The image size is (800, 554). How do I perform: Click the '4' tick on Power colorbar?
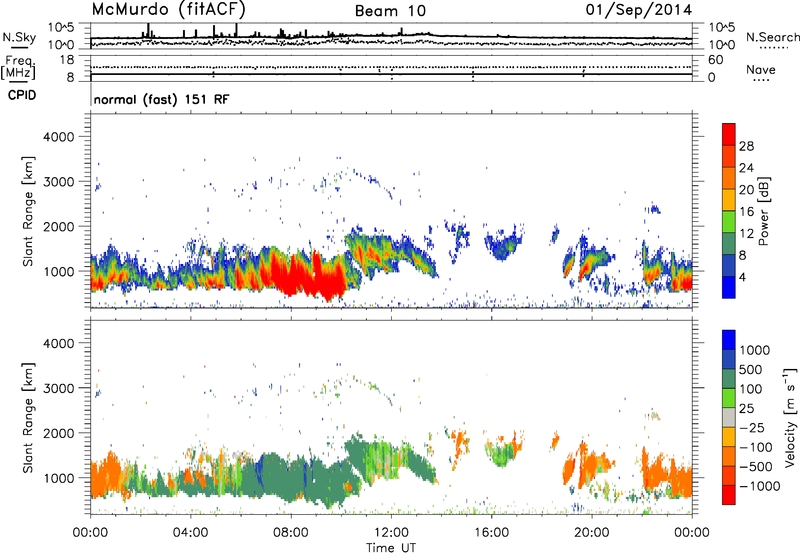point(742,277)
